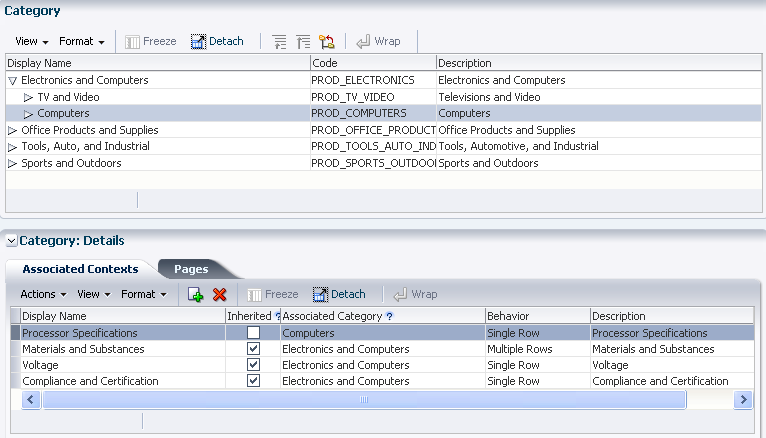
Task: Open the Actions menu
Action: point(43,294)
